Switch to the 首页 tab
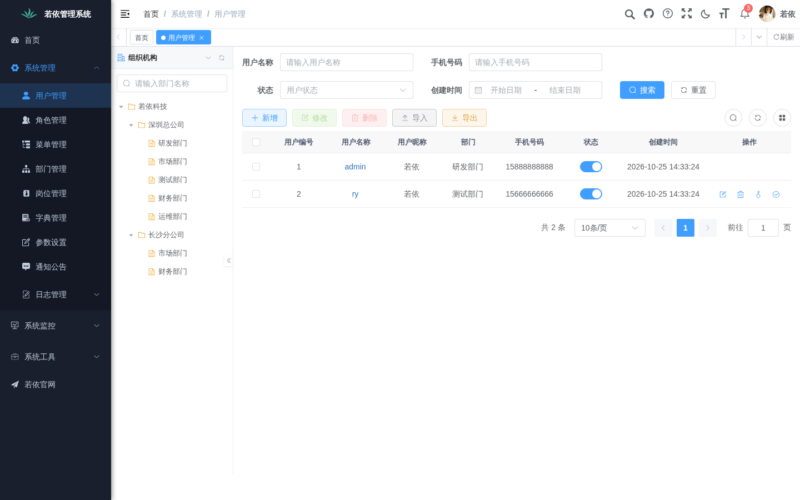The width and height of the screenshot is (800, 500). point(141,38)
